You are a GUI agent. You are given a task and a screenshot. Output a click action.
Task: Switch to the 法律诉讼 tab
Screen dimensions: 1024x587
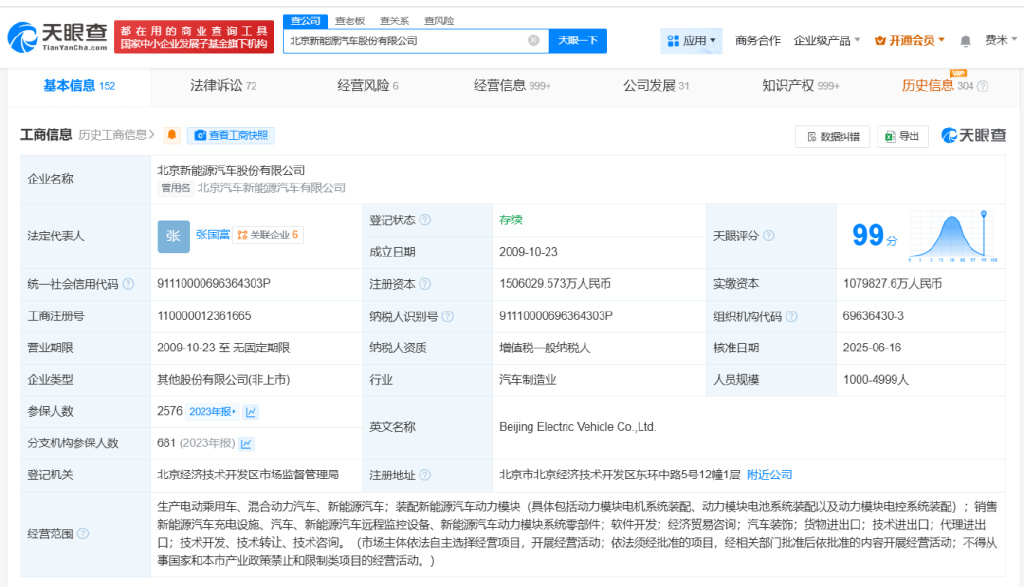pos(223,86)
